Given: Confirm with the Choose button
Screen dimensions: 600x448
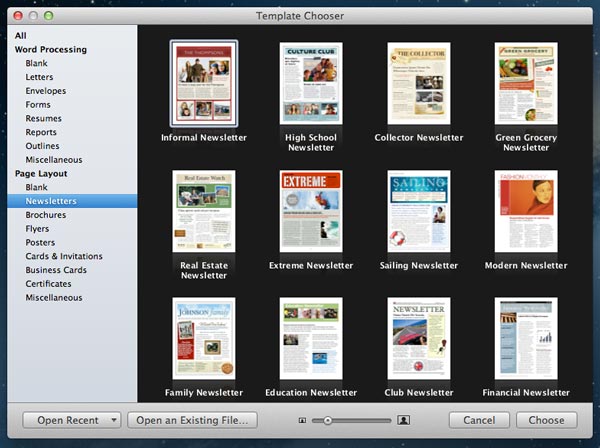Looking at the screenshot, I should click(547, 421).
